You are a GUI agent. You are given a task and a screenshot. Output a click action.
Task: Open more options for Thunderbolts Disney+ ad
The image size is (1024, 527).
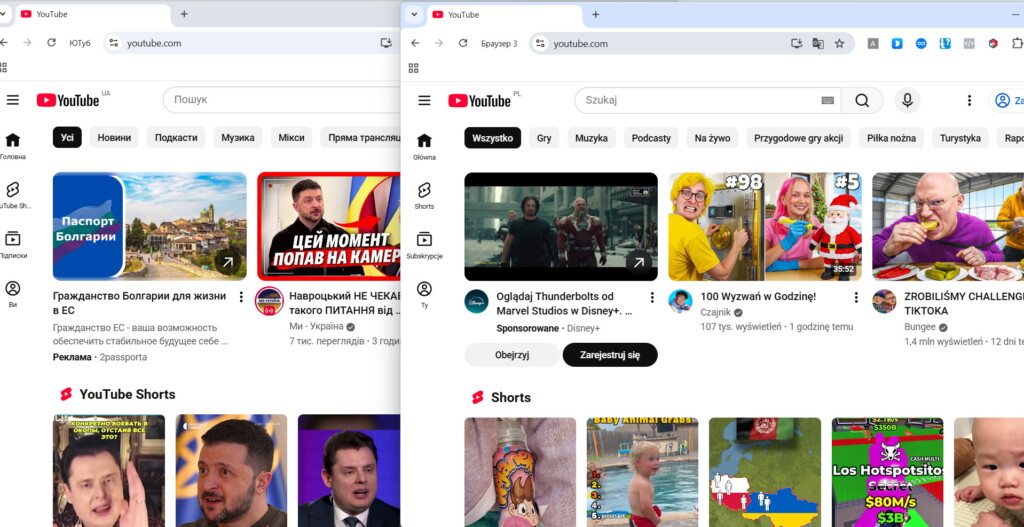(651, 297)
